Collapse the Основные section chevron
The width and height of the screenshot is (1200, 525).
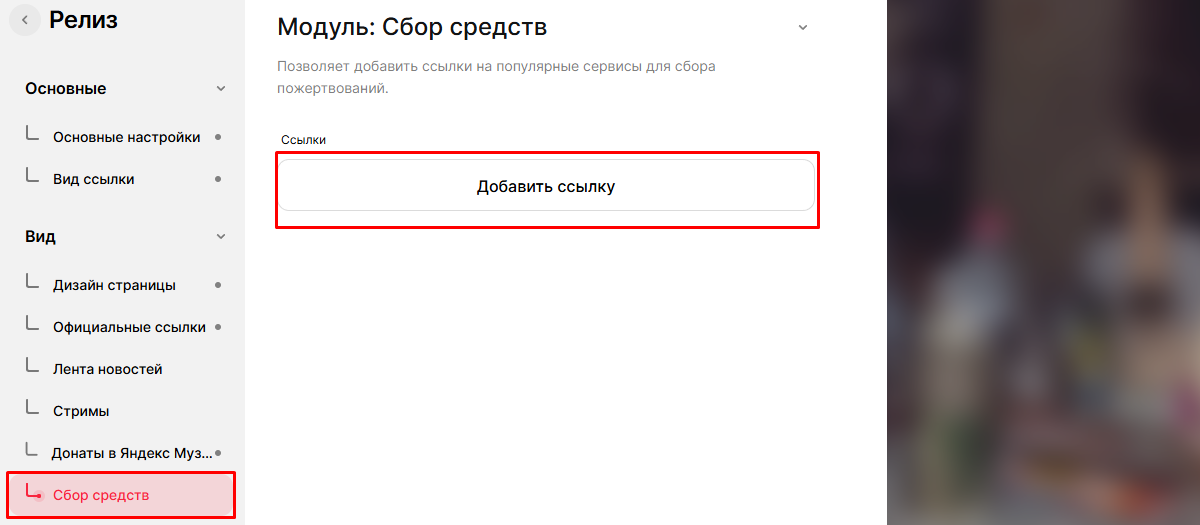(x=221, y=89)
